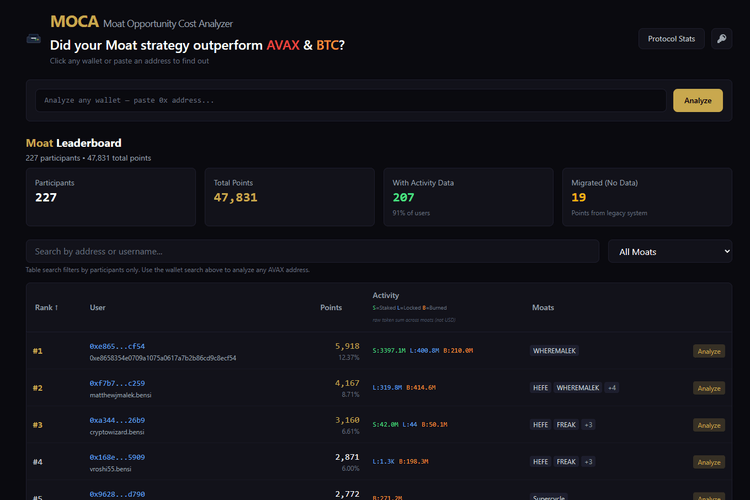This screenshot has height=500, width=750.
Task: Open Protocol Stats
Action: [x=671, y=39]
